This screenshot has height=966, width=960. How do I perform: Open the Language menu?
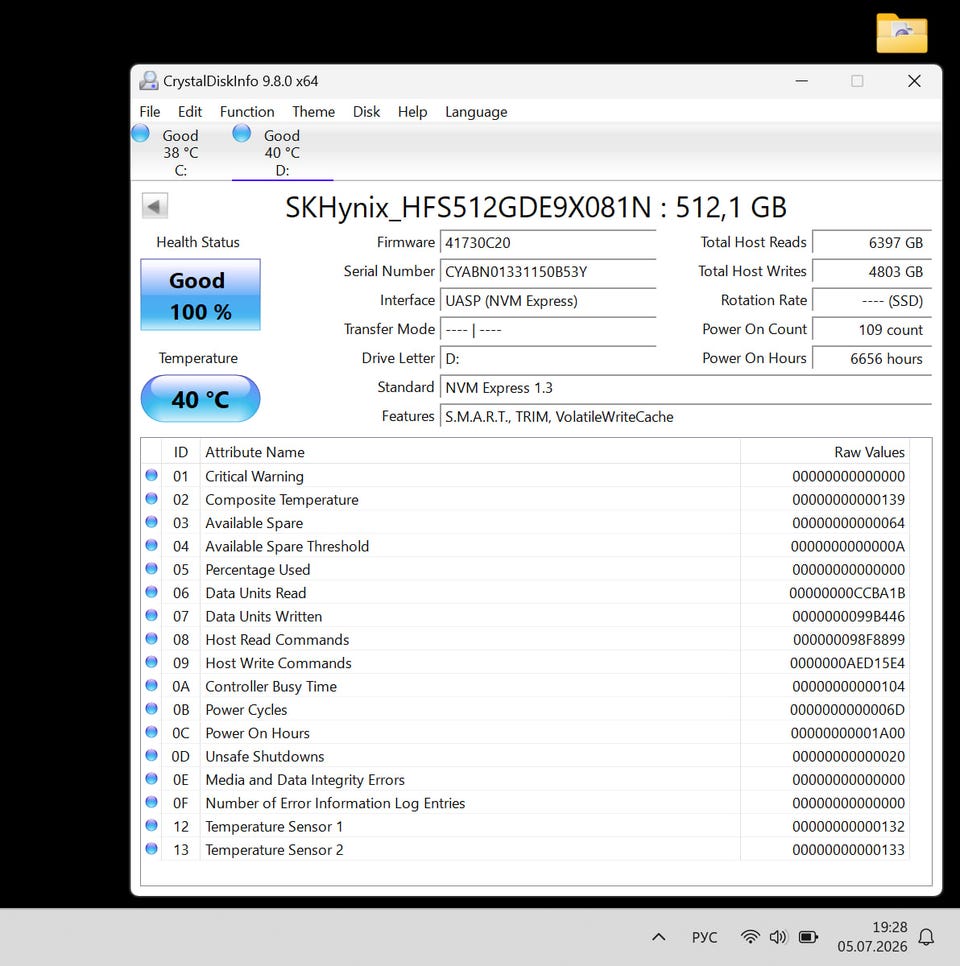(x=476, y=112)
